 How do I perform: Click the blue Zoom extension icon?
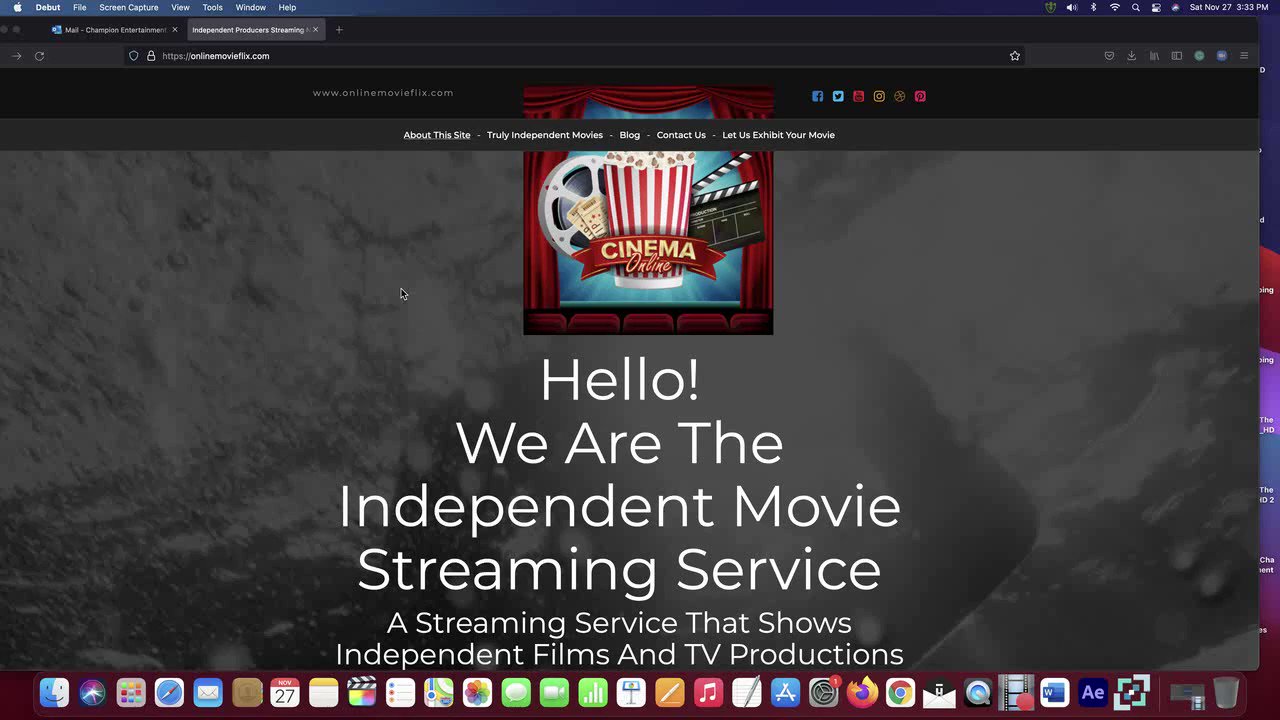[x=1221, y=56]
